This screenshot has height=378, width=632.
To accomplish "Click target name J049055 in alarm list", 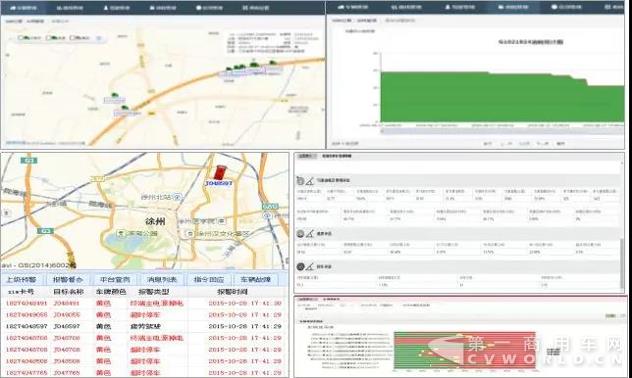I will (67, 315).
